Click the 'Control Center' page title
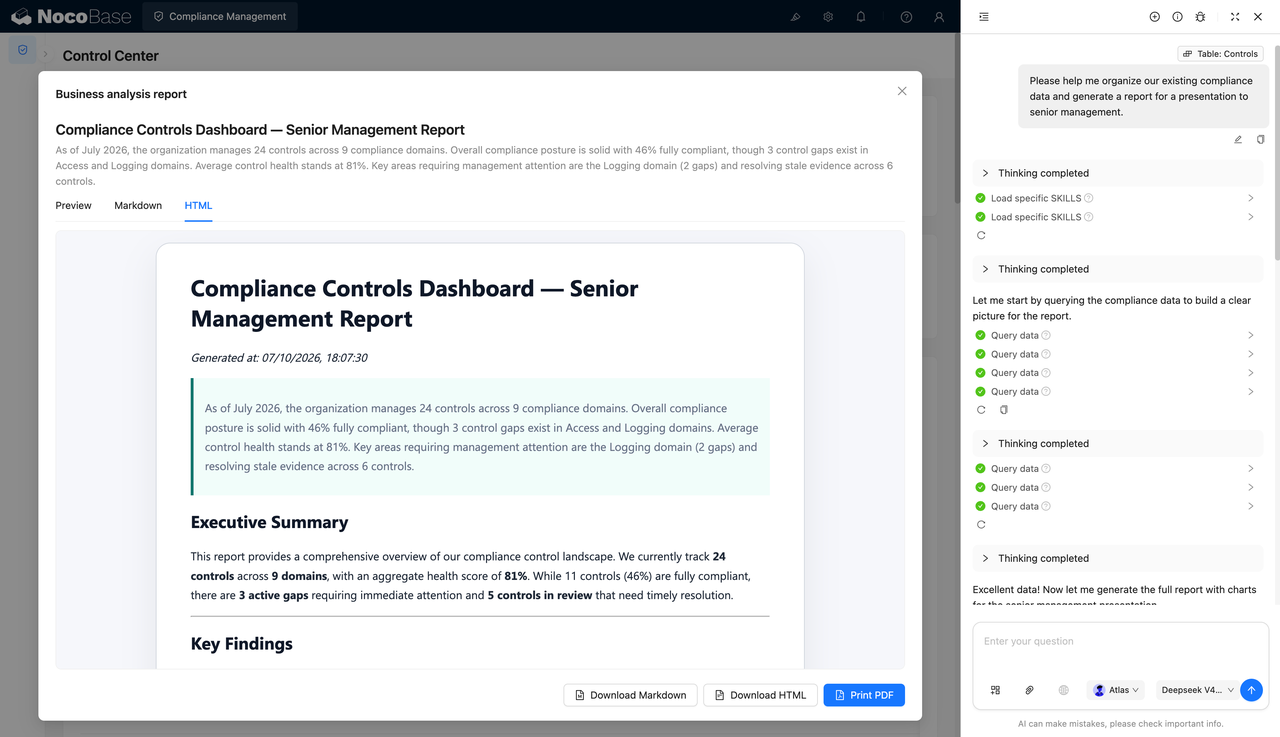This screenshot has height=737, width=1280. 111,56
